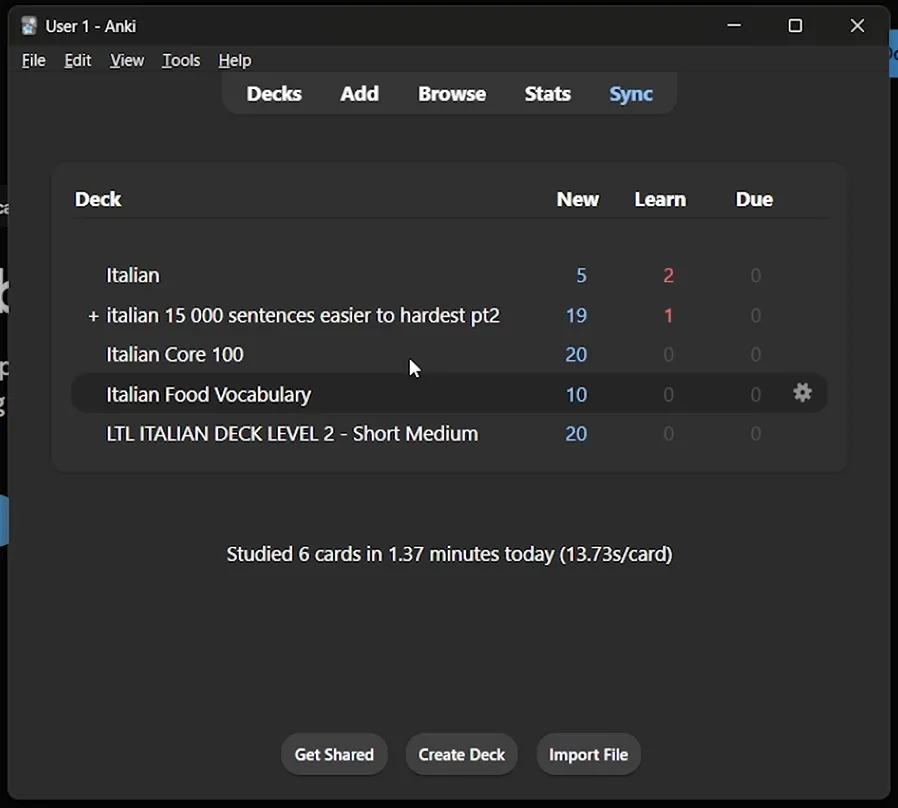
Task: Open the Tools menu
Action: tap(180, 60)
